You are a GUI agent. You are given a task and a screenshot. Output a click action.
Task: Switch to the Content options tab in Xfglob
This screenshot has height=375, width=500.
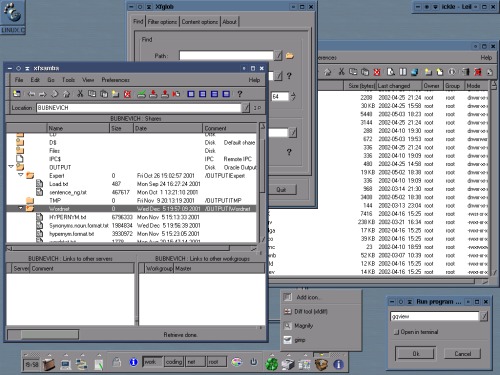(x=200, y=22)
